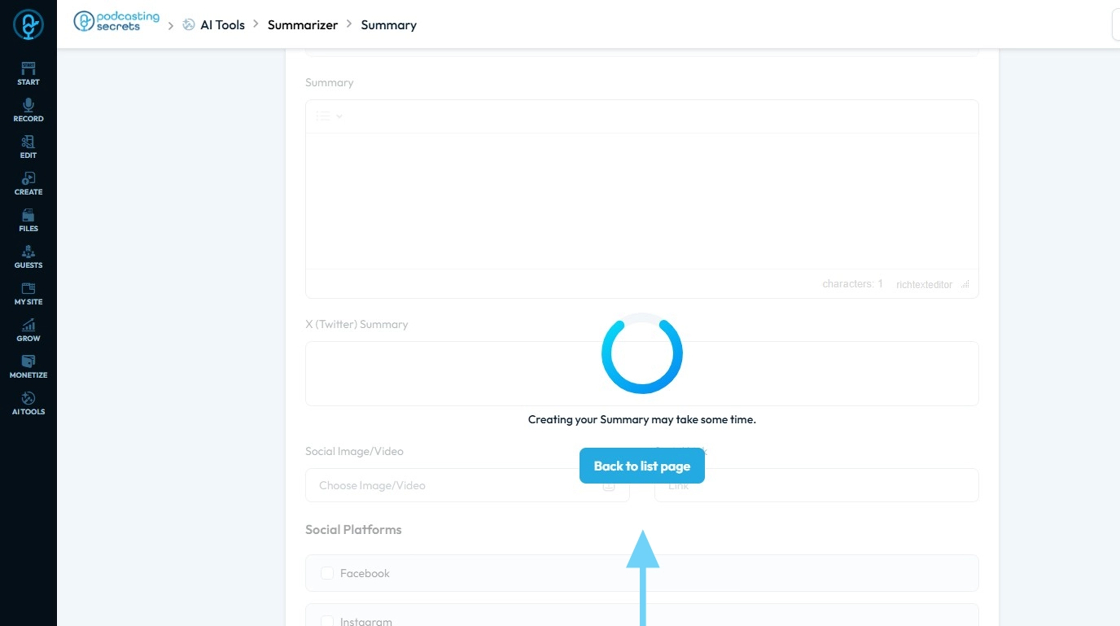This screenshot has height=626, width=1120.
Task: Click 'Creating your Summary may take some time.'
Action: click(642, 419)
